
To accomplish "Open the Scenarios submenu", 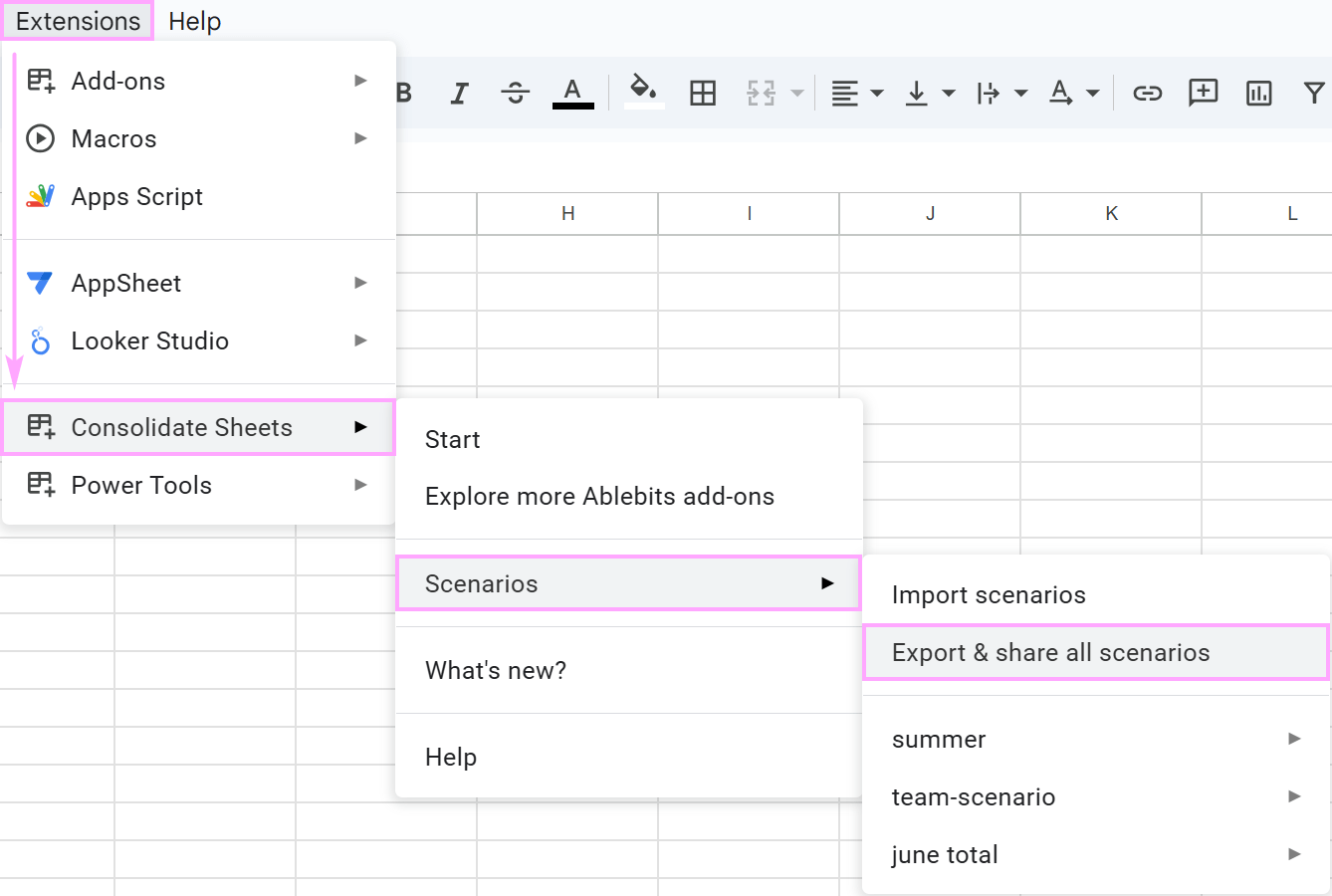I will point(628,583).
